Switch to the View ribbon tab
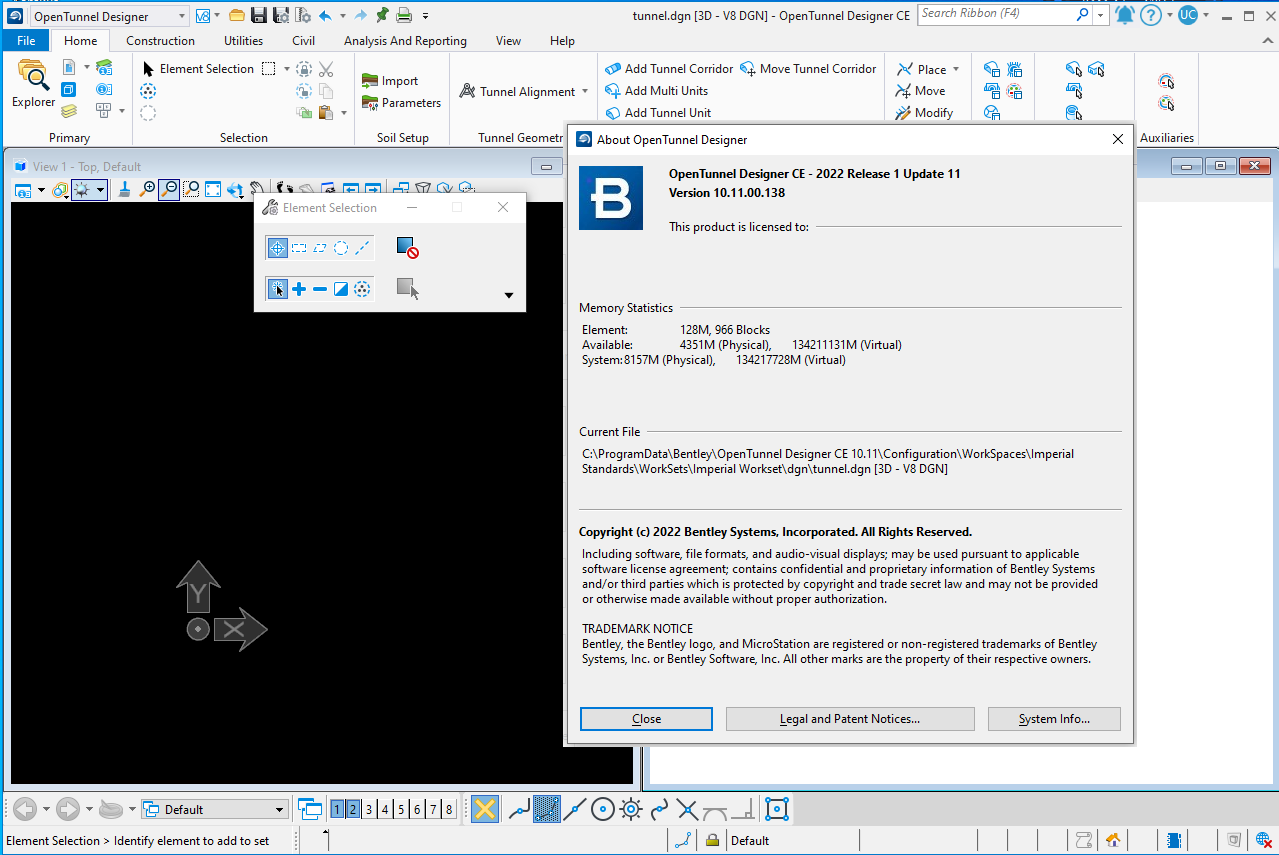This screenshot has height=855, width=1279. click(x=508, y=41)
